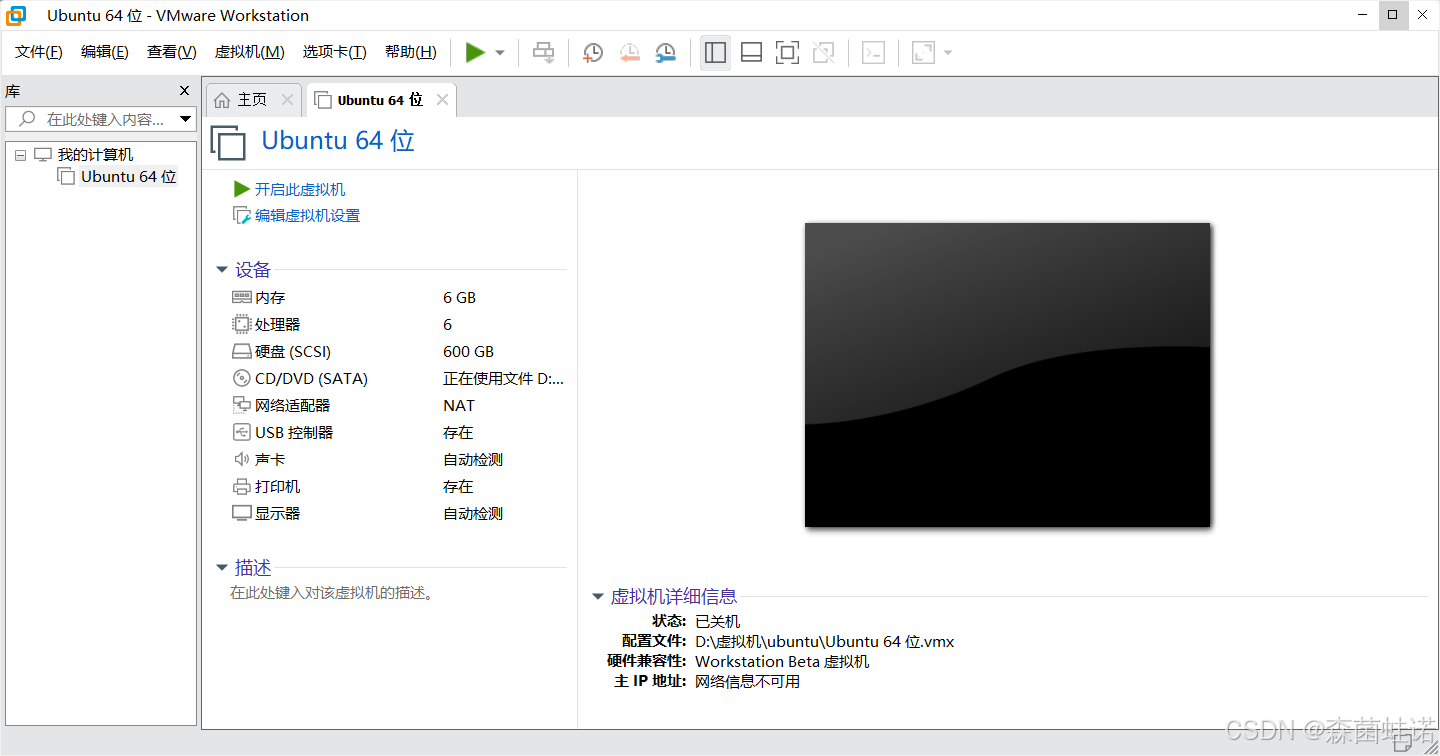Click the 硬盘 (SCSI) disk icon

click(x=241, y=352)
